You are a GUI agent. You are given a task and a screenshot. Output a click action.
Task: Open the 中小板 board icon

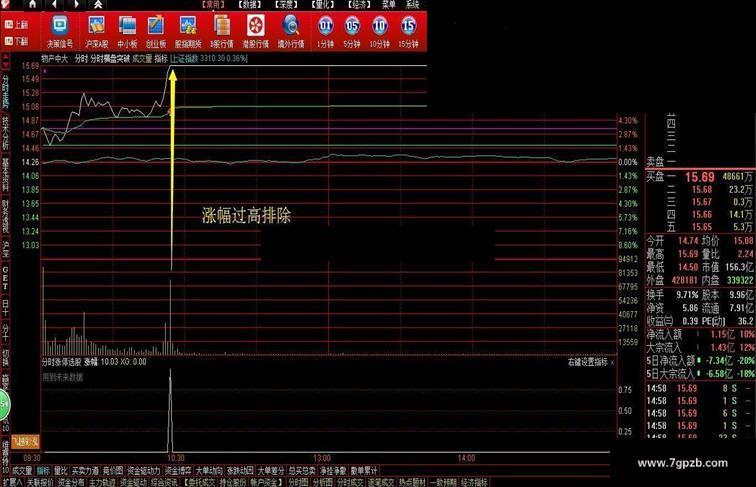(x=127, y=32)
